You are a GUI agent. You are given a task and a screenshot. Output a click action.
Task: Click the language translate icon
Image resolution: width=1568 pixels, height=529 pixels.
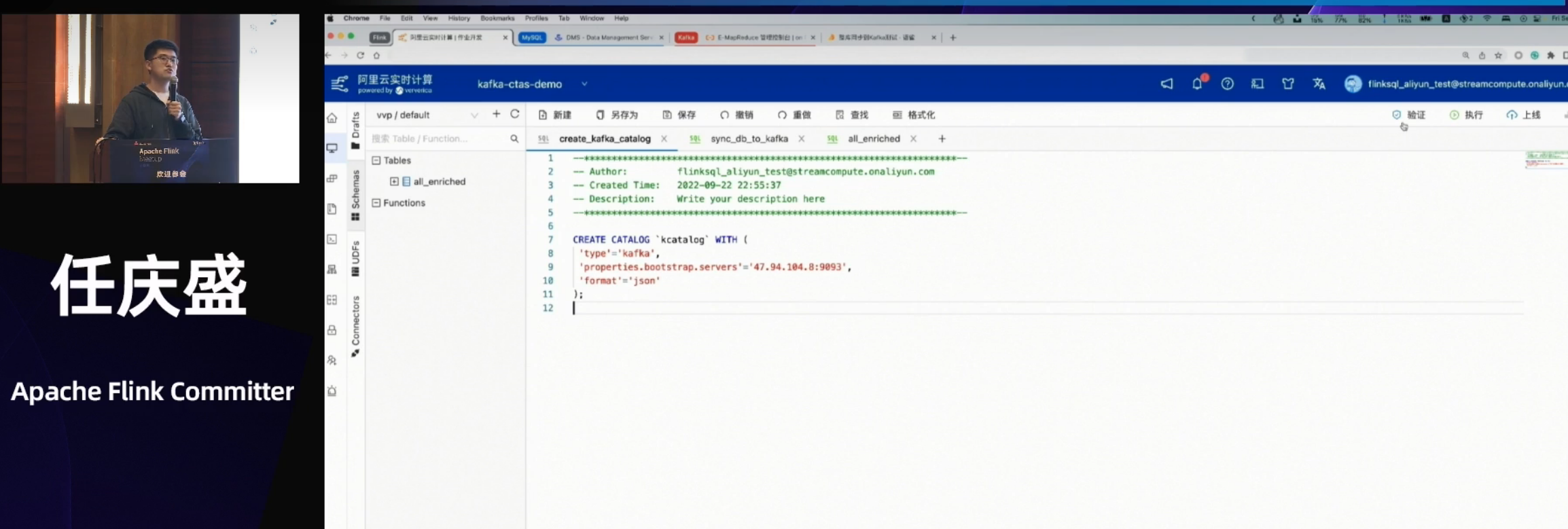1319,84
